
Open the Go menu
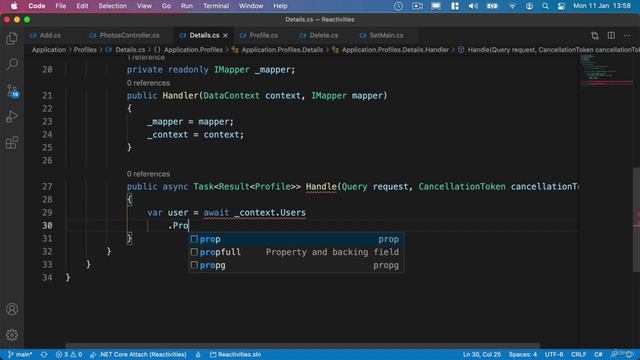[166, 6]
